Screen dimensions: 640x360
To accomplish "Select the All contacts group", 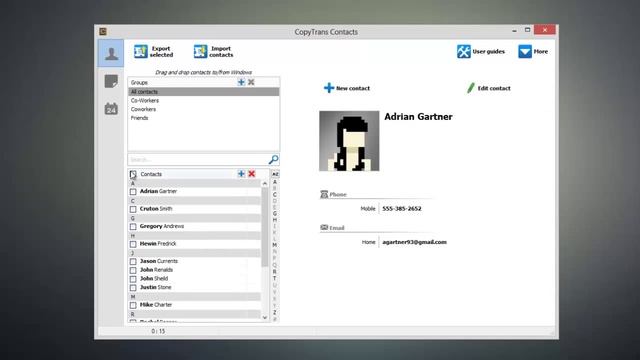I will 204,92.
